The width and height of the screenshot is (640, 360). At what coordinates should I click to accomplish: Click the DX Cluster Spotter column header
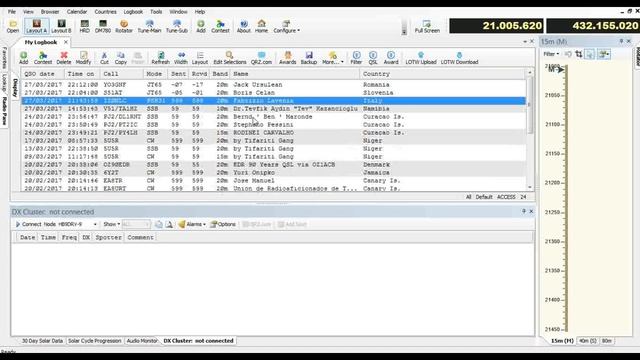[109, 237]
